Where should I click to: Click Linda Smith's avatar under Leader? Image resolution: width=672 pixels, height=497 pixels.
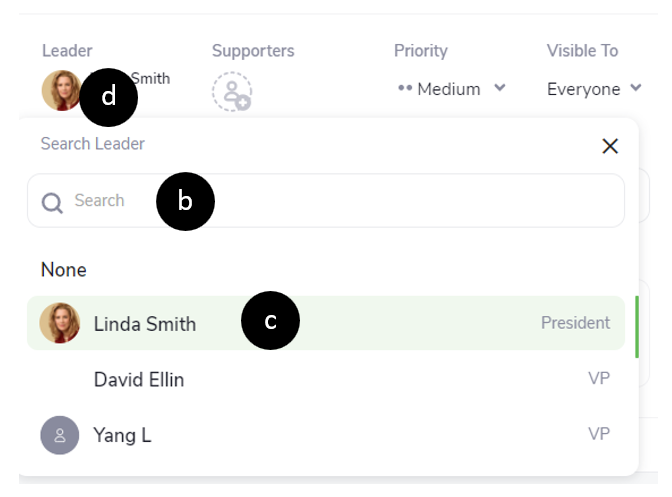[x=62, y=90]
